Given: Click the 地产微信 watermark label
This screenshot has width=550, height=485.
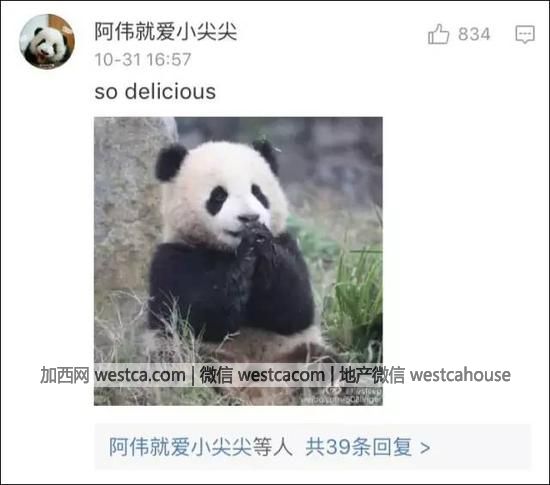Looking at the screenshot, I should [x=372, y=375].
